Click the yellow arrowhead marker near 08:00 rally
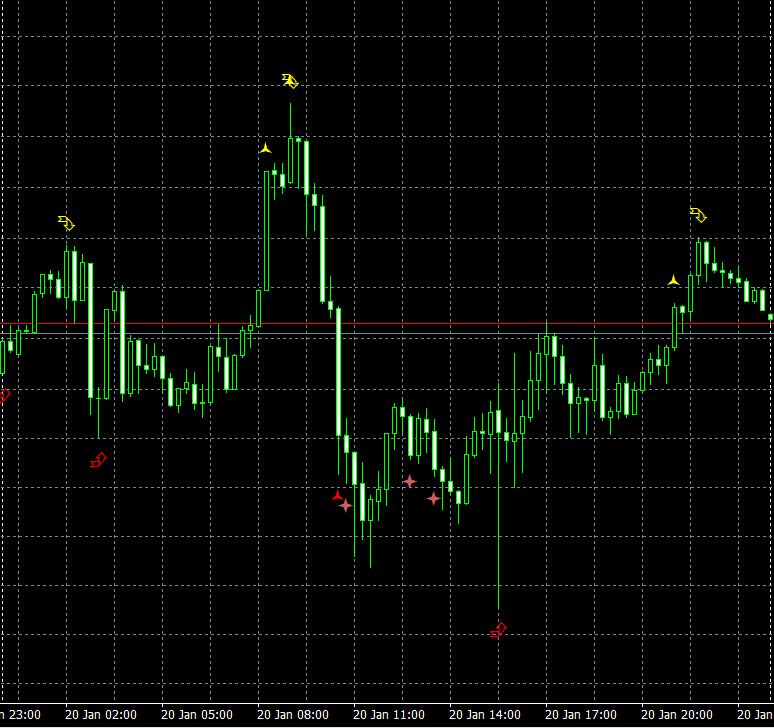Image resolution: width=774 pixels, height=728 pixels. [266, 148]
